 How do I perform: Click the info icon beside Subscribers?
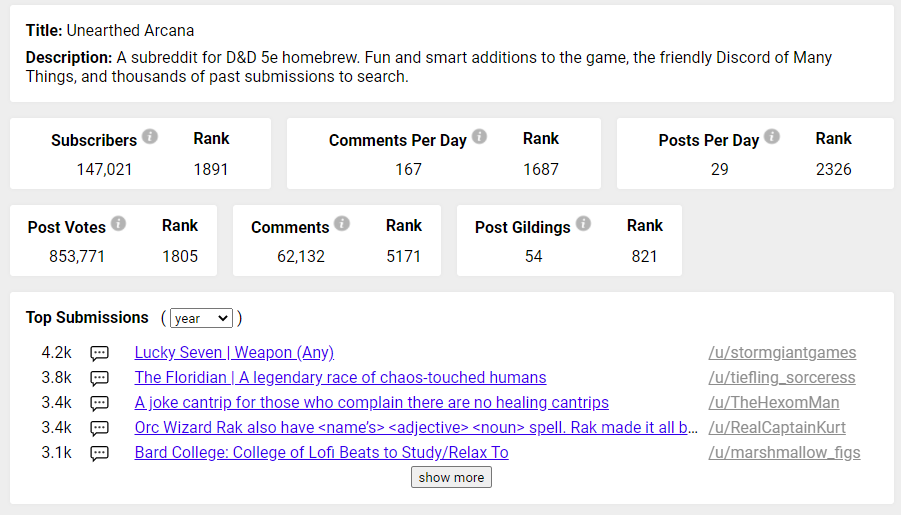pos(150,136)
